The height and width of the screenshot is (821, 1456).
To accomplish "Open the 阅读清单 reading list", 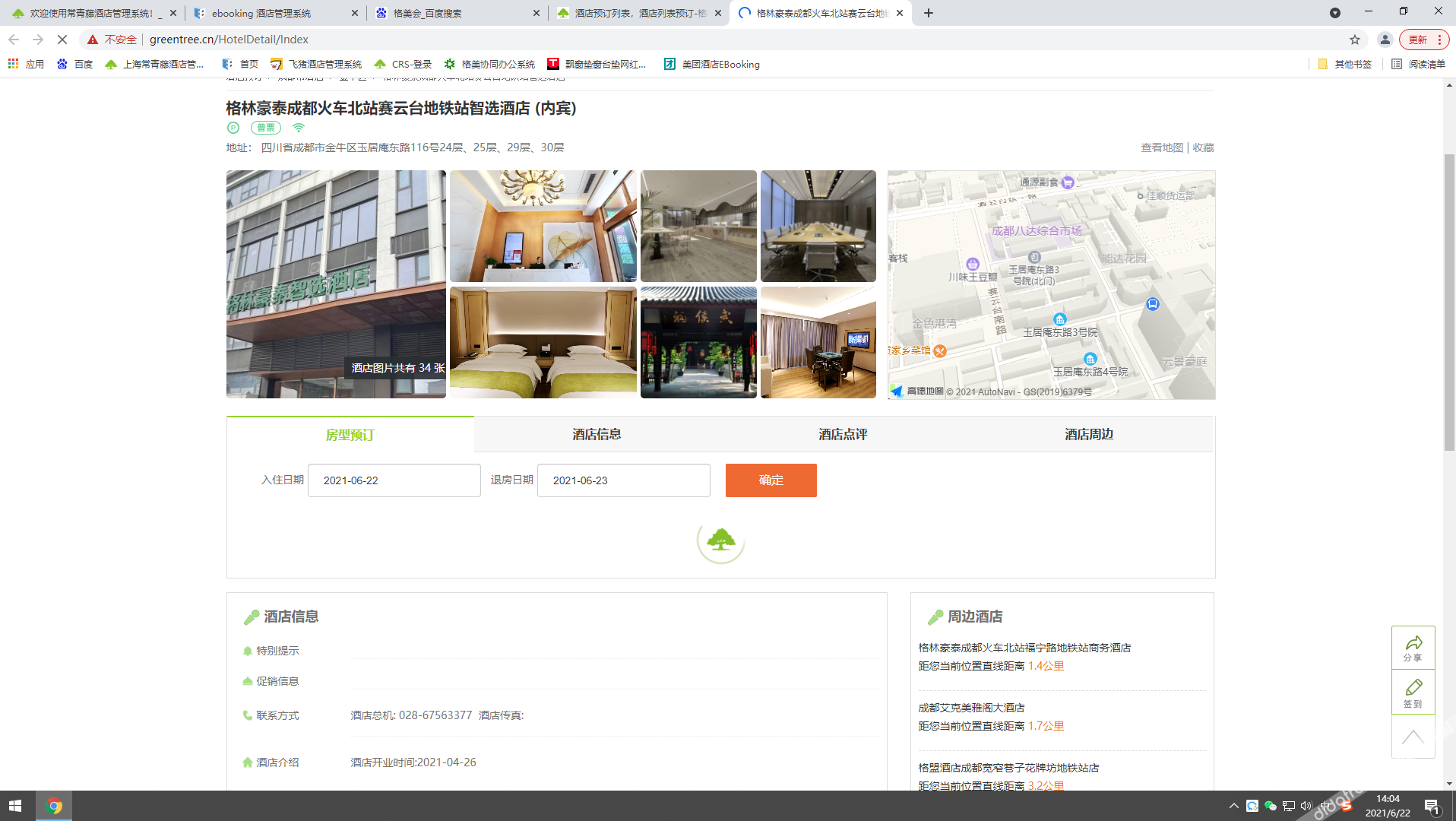I will click(1418, 65).
